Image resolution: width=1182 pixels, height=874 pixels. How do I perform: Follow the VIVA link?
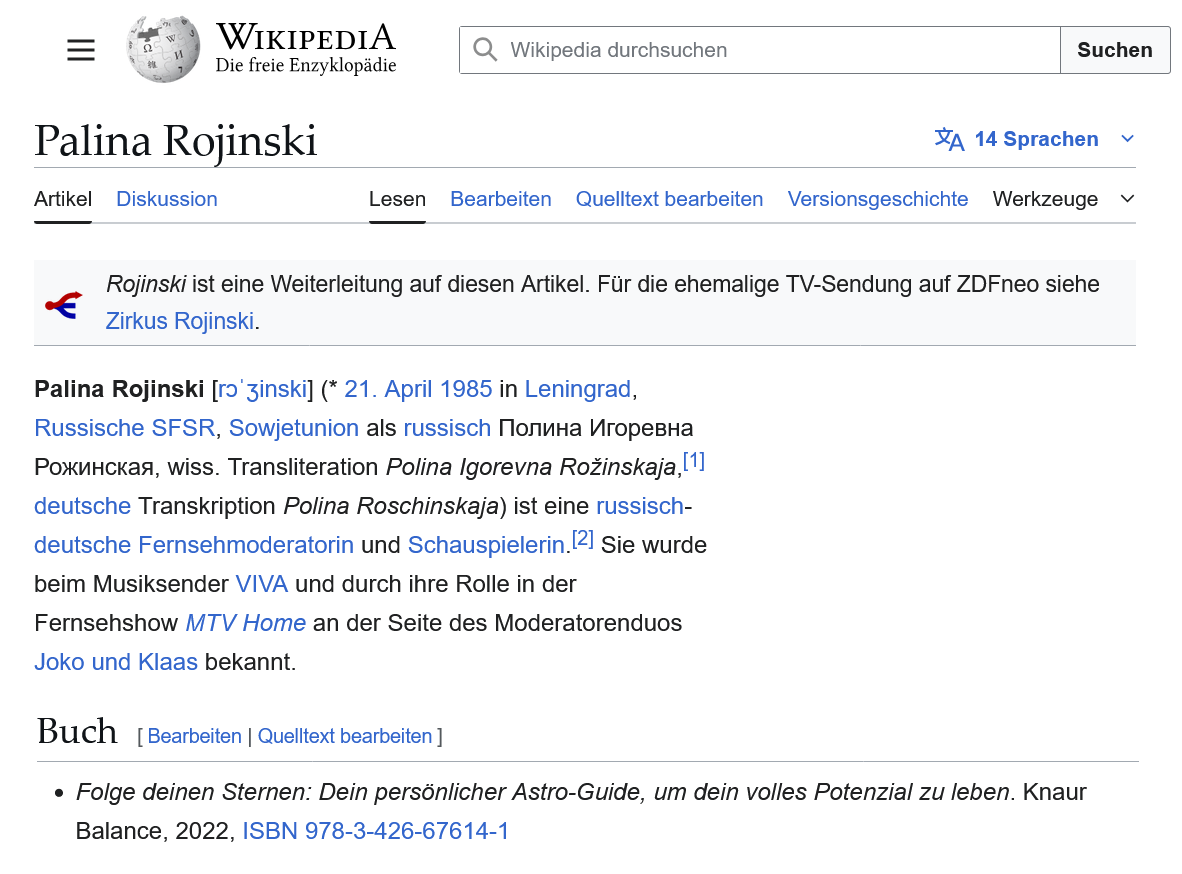262,584
